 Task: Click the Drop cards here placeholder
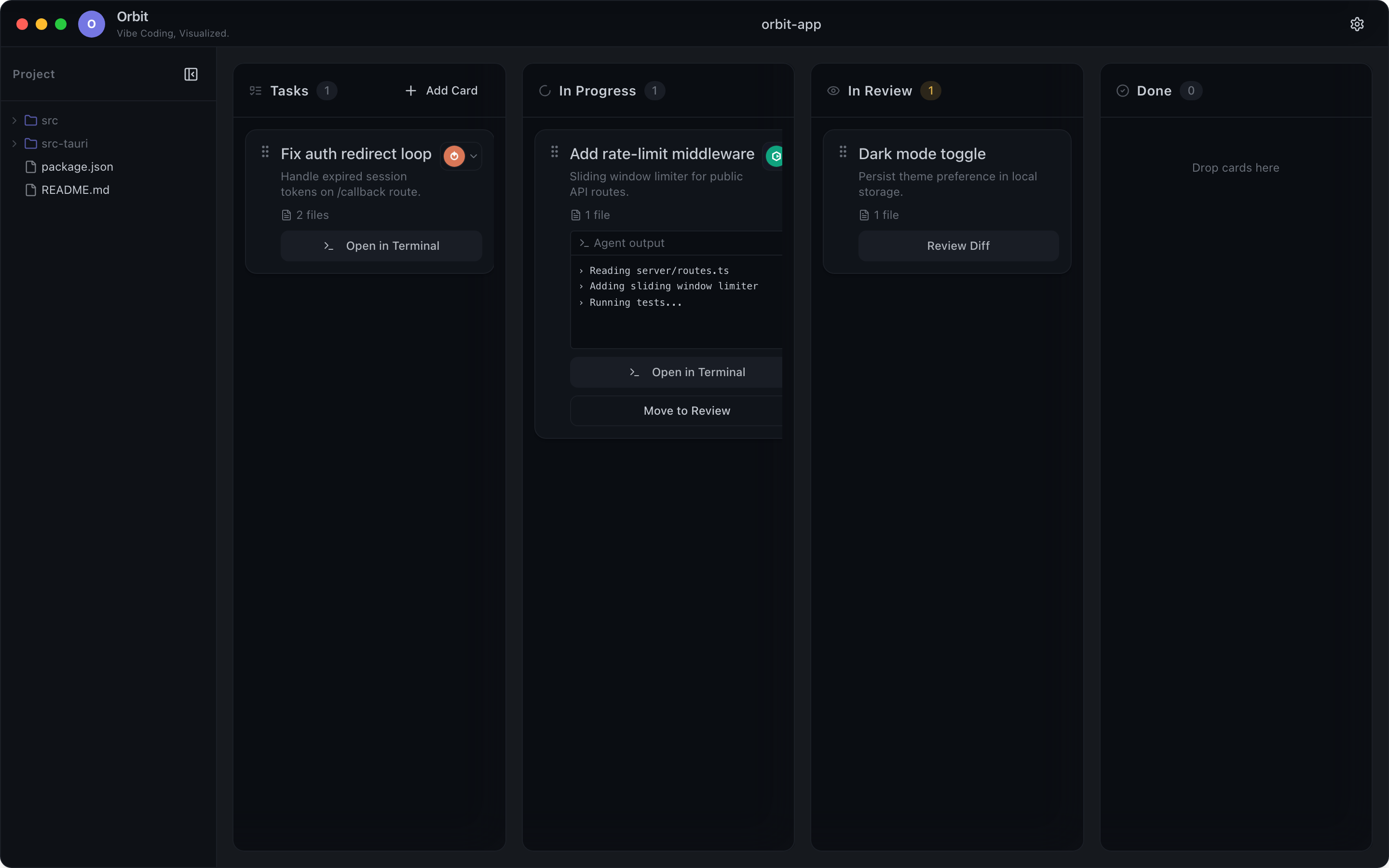1236,168
